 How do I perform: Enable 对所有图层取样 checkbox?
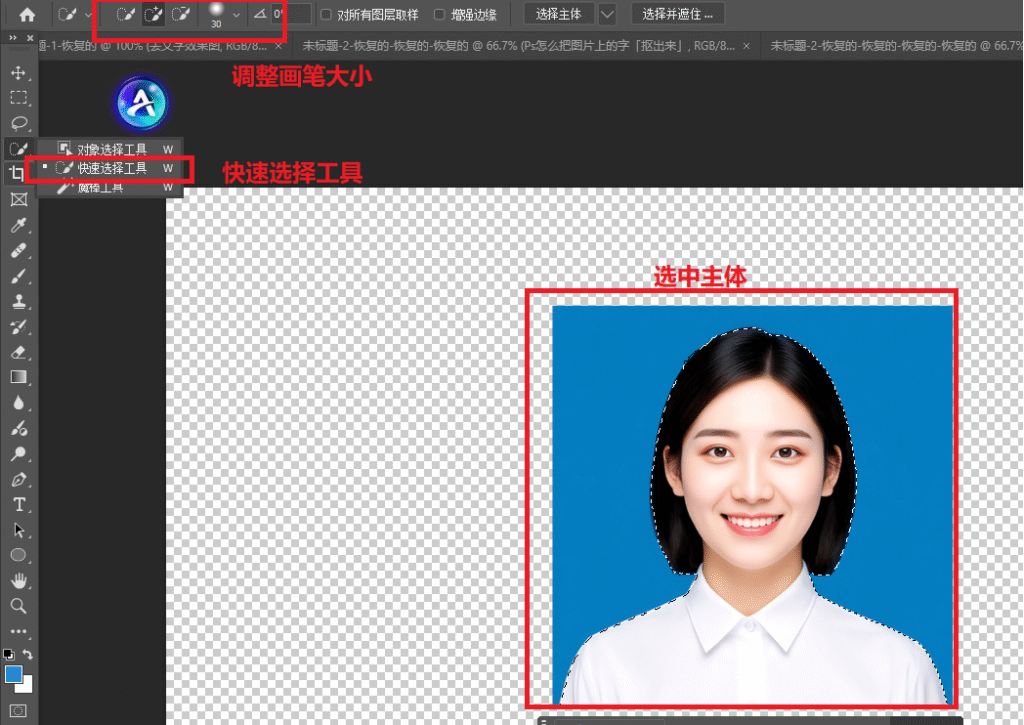coord(325,15)
